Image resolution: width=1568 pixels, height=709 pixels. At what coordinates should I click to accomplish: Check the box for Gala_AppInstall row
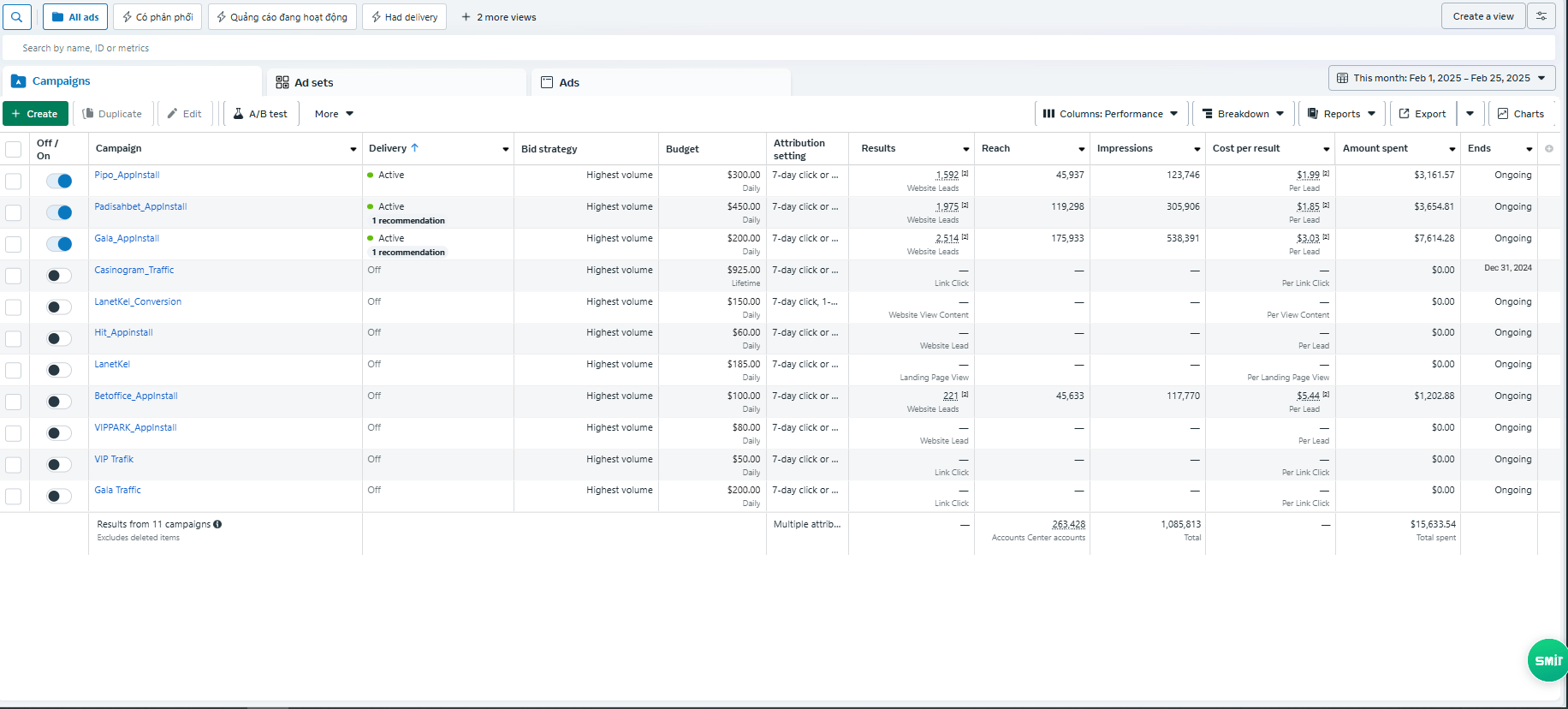coord(14,244)
